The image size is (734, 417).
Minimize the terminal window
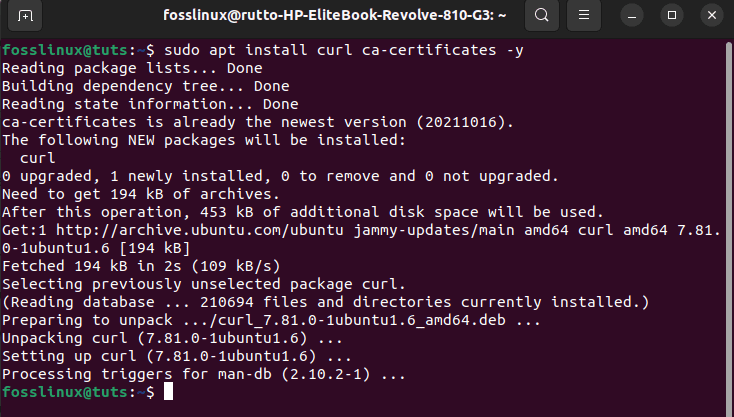632,15
